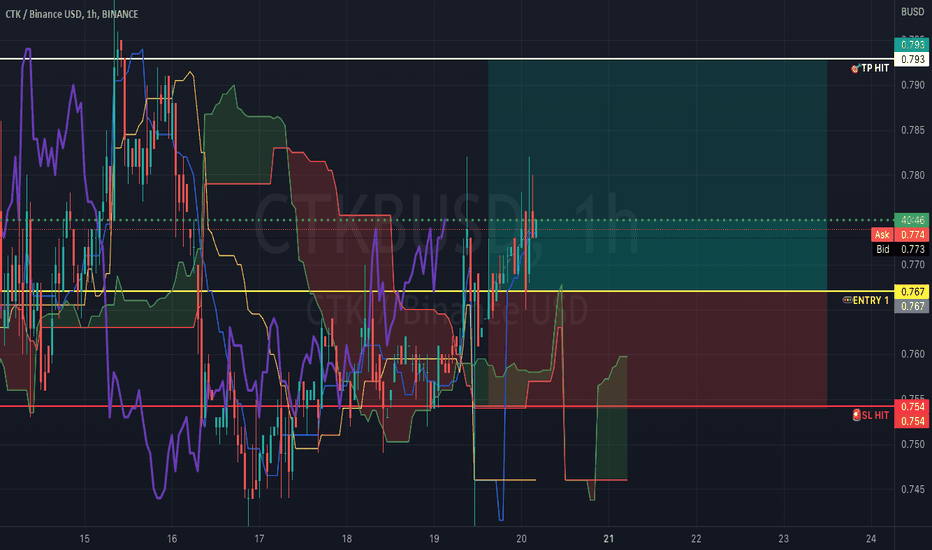Click date 19 on the time axis
932x550 pixels.
[434, 539]
